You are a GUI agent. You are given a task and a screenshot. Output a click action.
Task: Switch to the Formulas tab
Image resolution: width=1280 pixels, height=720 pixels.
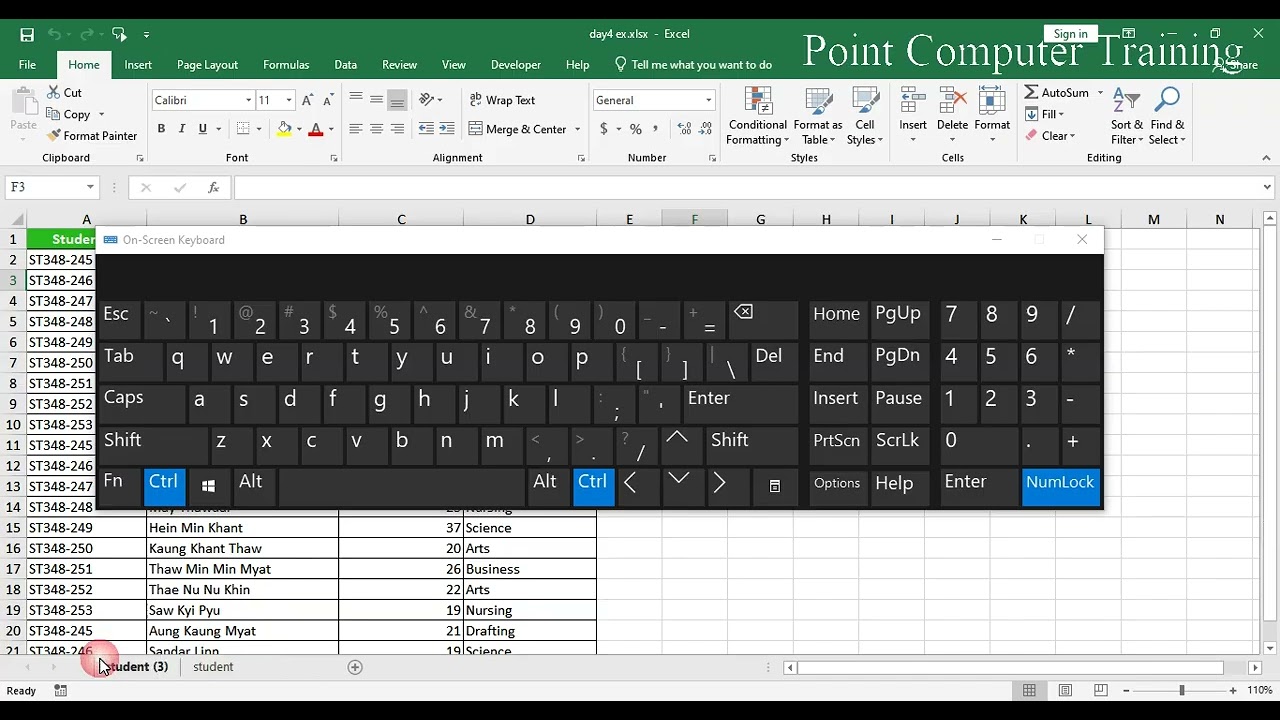286,65
